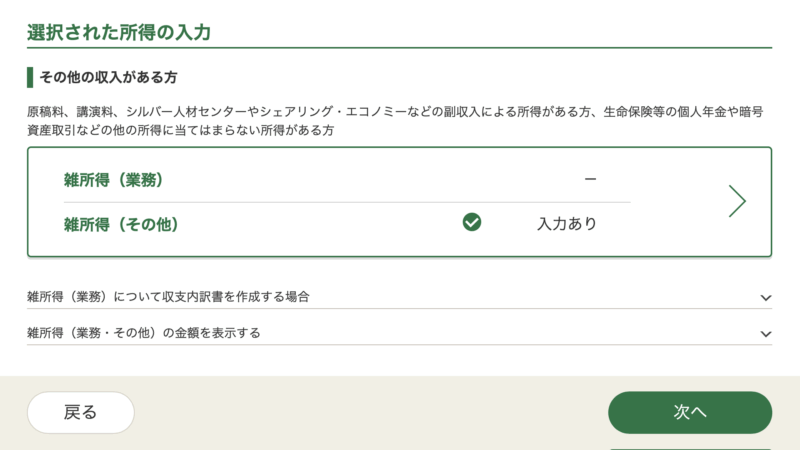Click the description starting with 原稿料、講演料
This screenshot has width=800, height=450.
[x=395, y=112]
